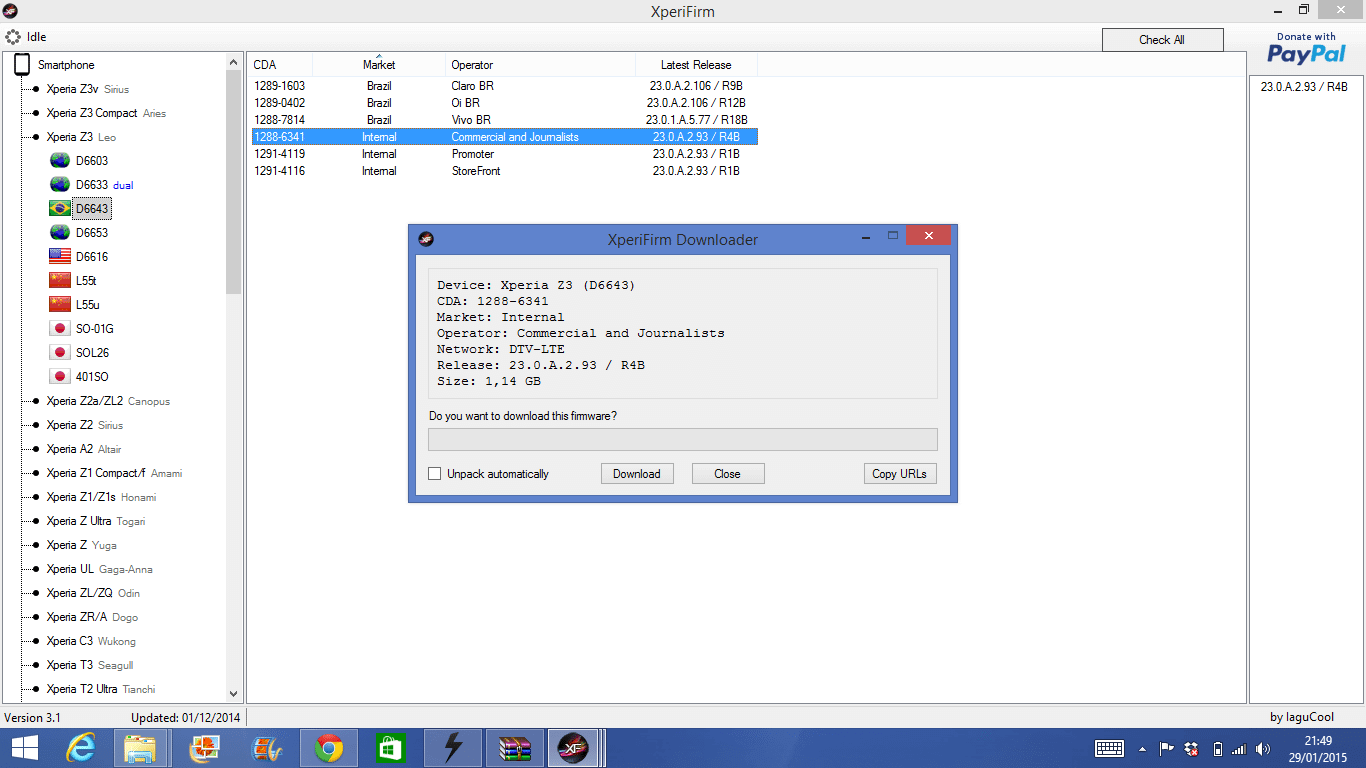Click the globe icon beside D6603
The width and height of the screenshot is (1366, 768).
60,161
